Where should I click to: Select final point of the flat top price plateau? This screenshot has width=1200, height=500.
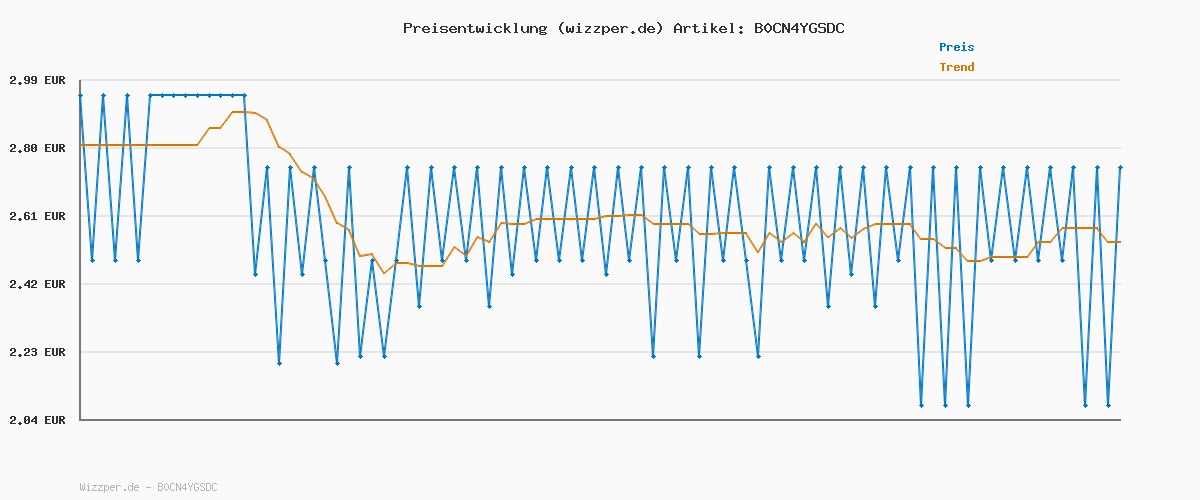coord(244,95)
